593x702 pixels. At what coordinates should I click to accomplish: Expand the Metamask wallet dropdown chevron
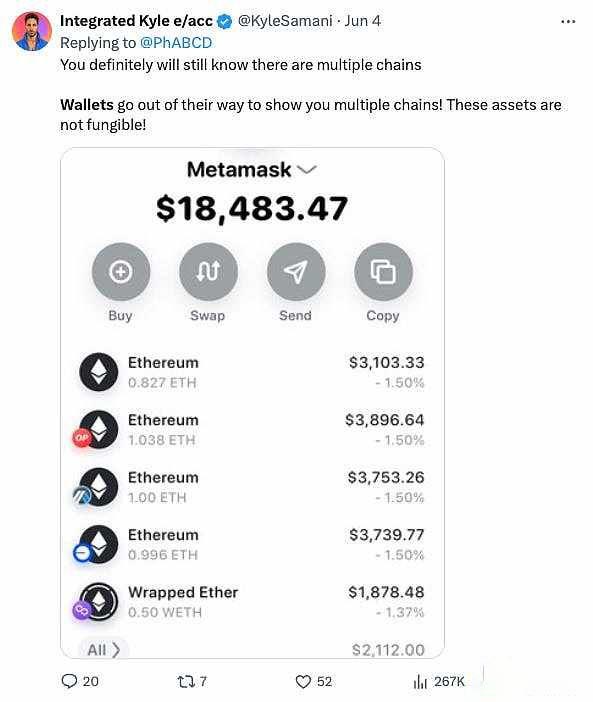pyautogui.click(x=307, y=169)
